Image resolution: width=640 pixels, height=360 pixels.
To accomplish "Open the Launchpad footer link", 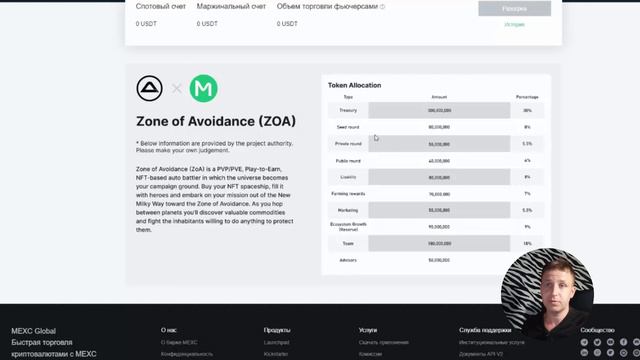I will click(x=276, y=342).
